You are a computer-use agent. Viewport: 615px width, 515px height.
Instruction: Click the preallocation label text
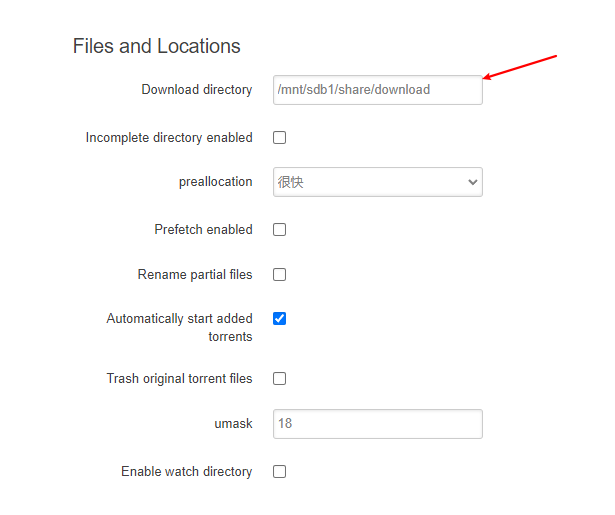pyautogui.click(x=216, y=182)
